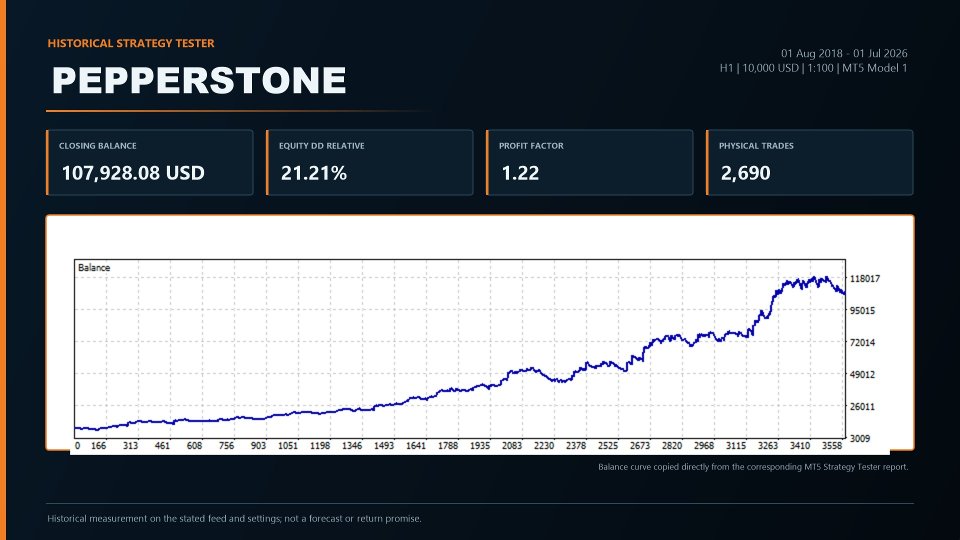Click the x-axis label 3263
960x540 pixels.
click(x=768, y=446)
